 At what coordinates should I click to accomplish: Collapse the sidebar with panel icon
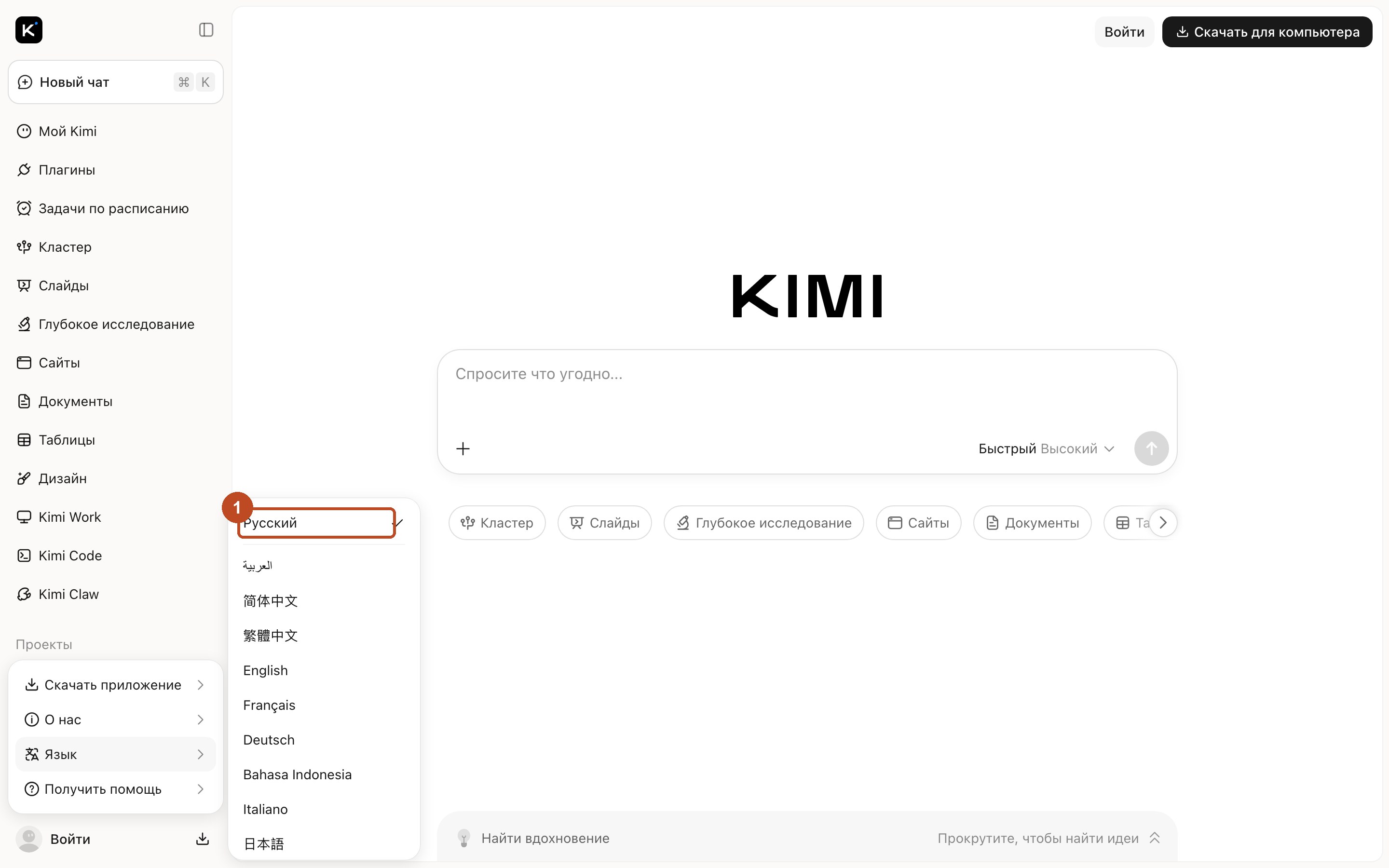point(206,30)
